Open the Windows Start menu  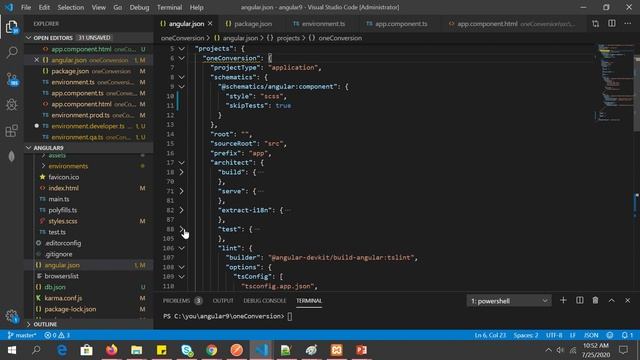11,350
